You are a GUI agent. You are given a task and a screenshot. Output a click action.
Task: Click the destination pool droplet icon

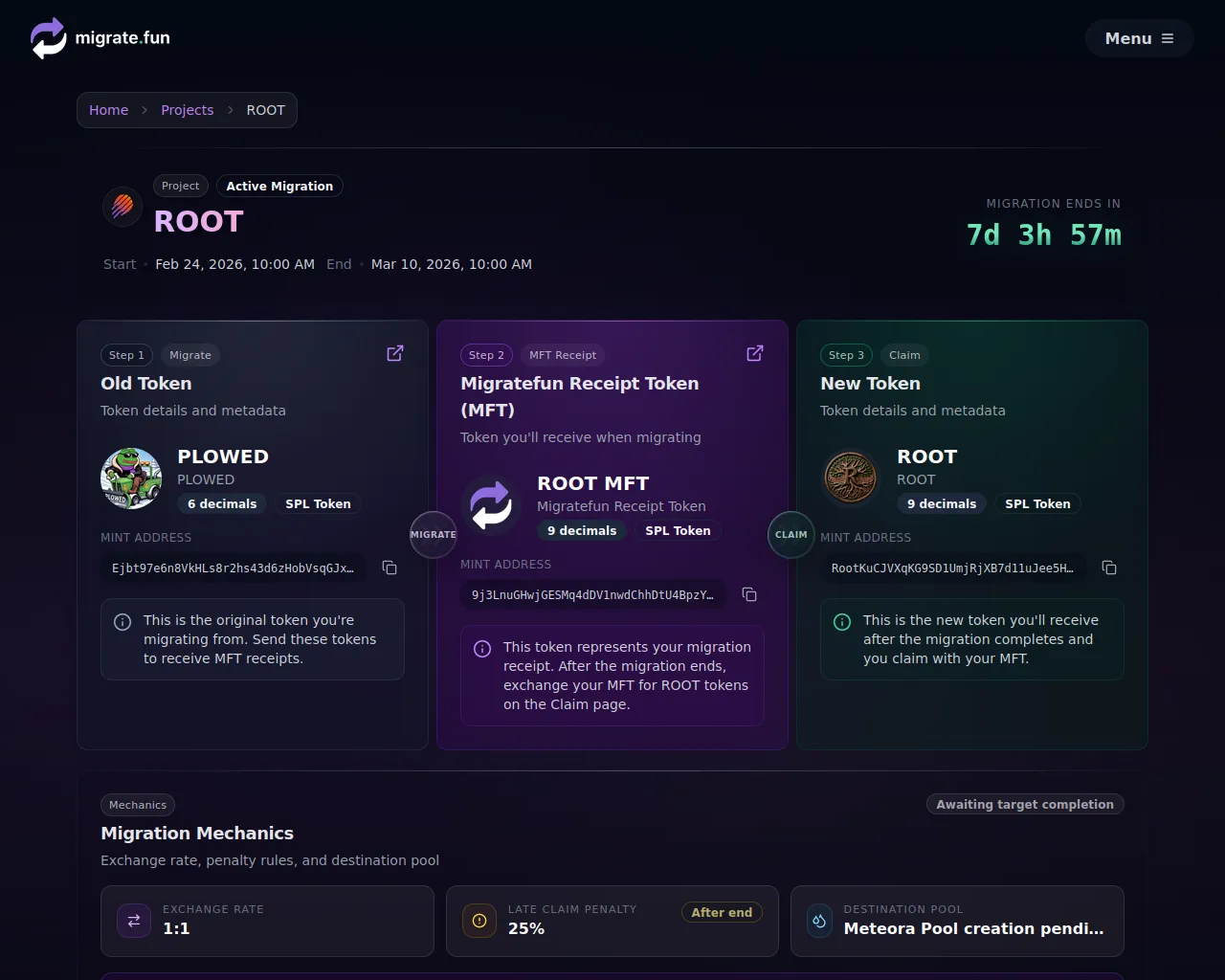[819, 921]
